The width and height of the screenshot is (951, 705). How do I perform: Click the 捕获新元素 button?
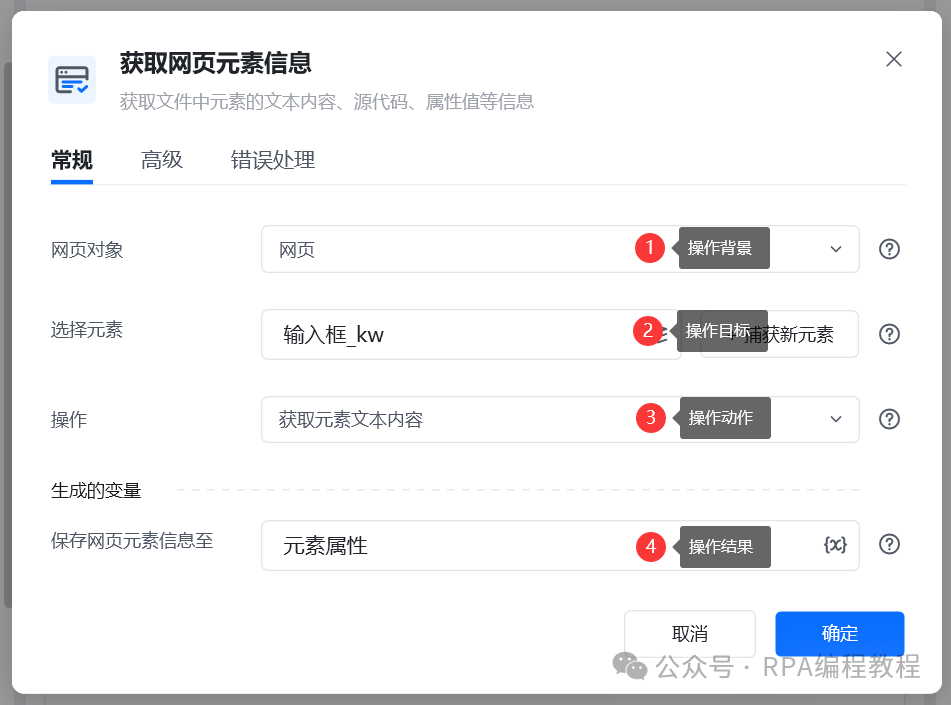tap(779, 334)
